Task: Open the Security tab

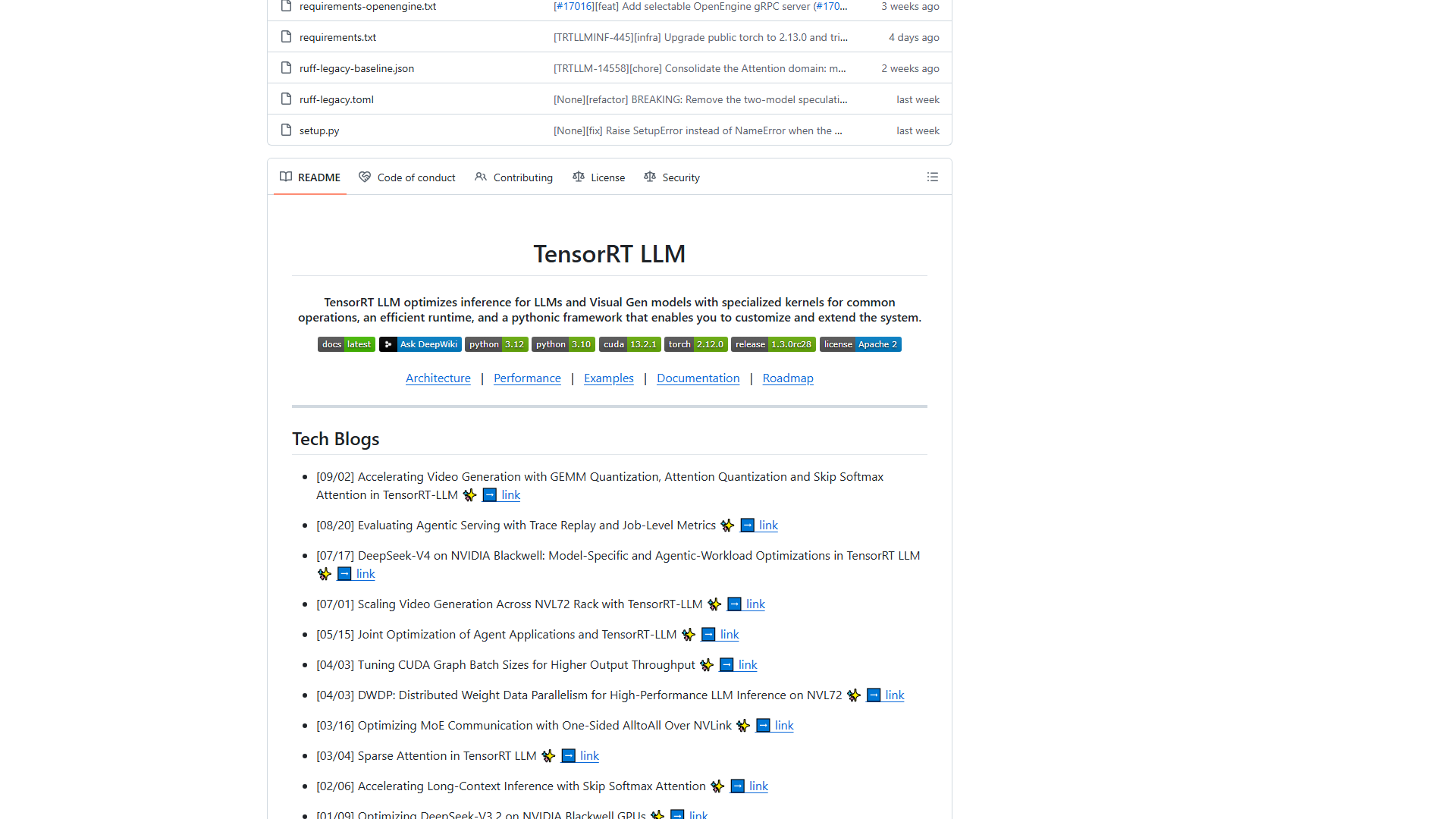Action: click(672, 177)
